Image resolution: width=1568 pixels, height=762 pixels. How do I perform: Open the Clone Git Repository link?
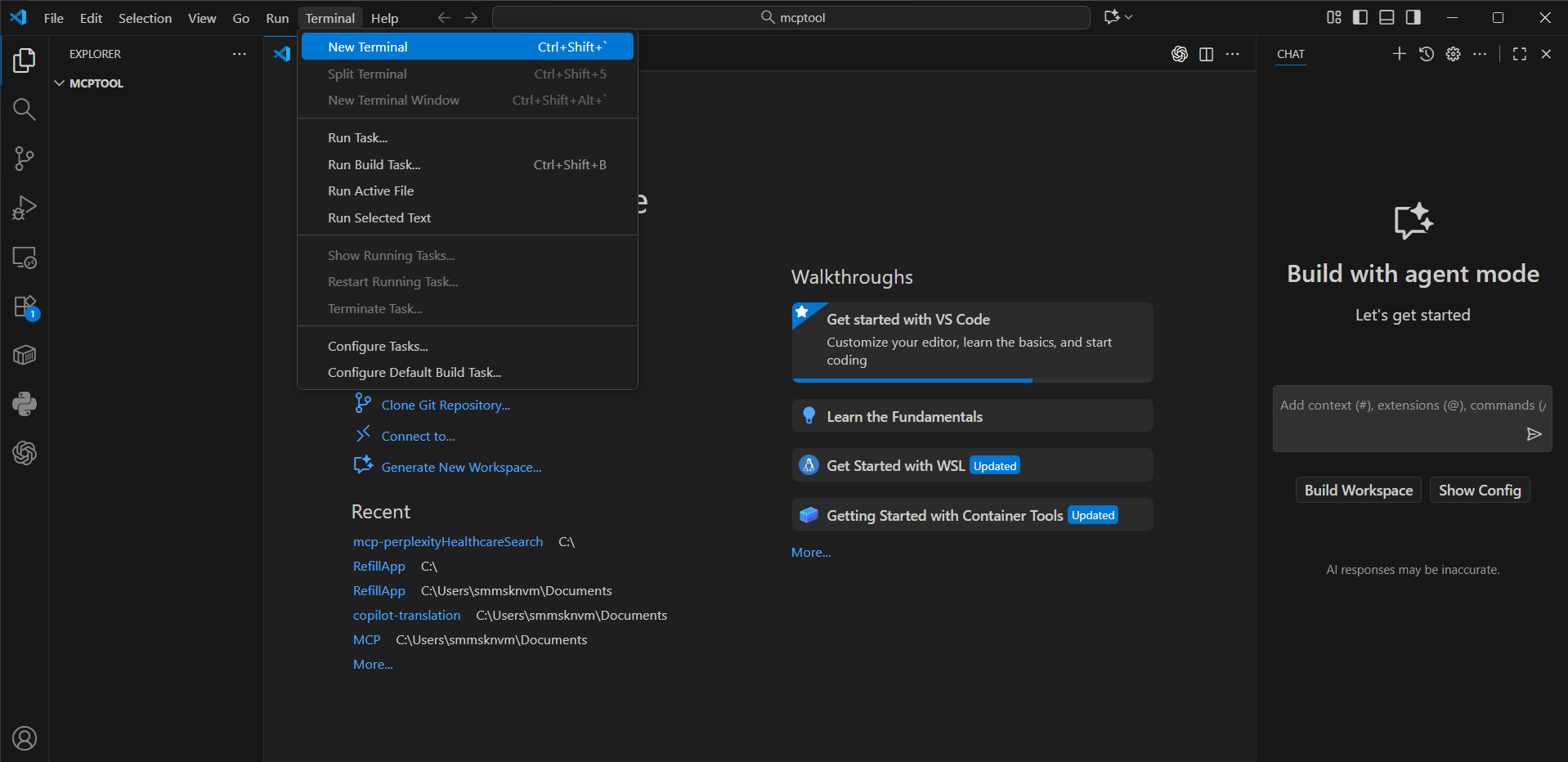coord(446,405)
